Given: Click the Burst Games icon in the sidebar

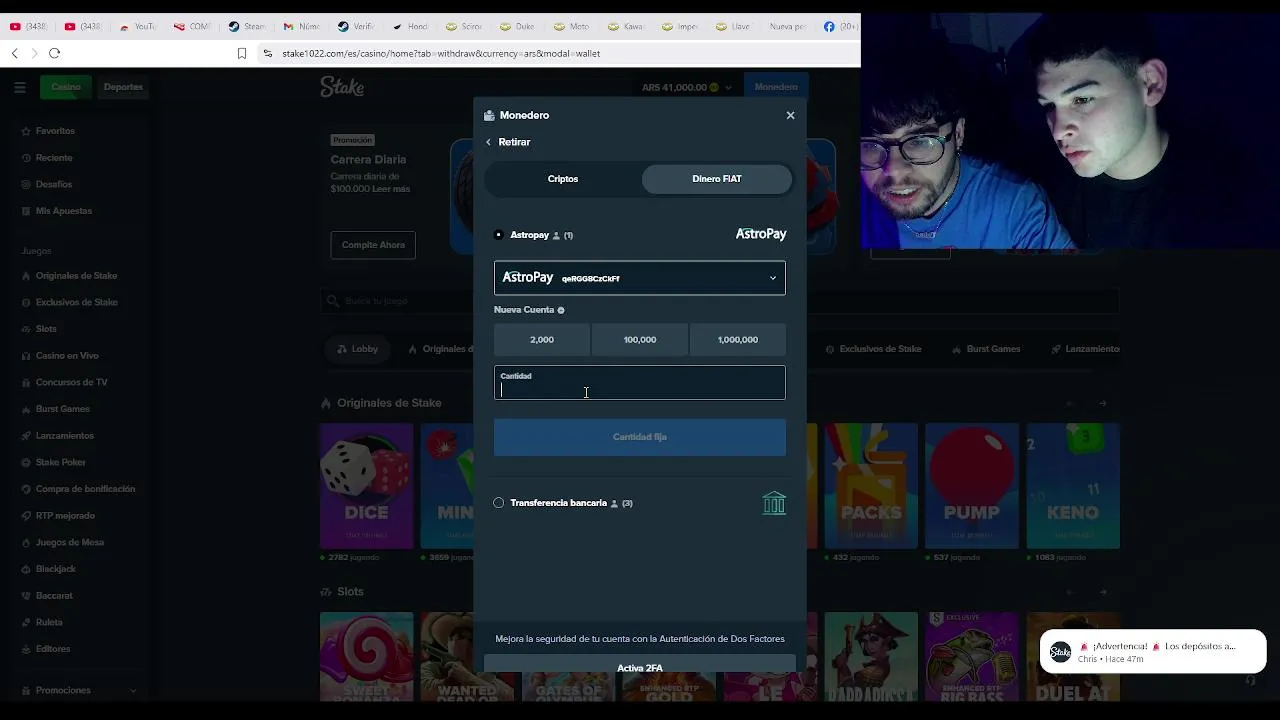Looking at the screenshot, I should coord(27,409).
